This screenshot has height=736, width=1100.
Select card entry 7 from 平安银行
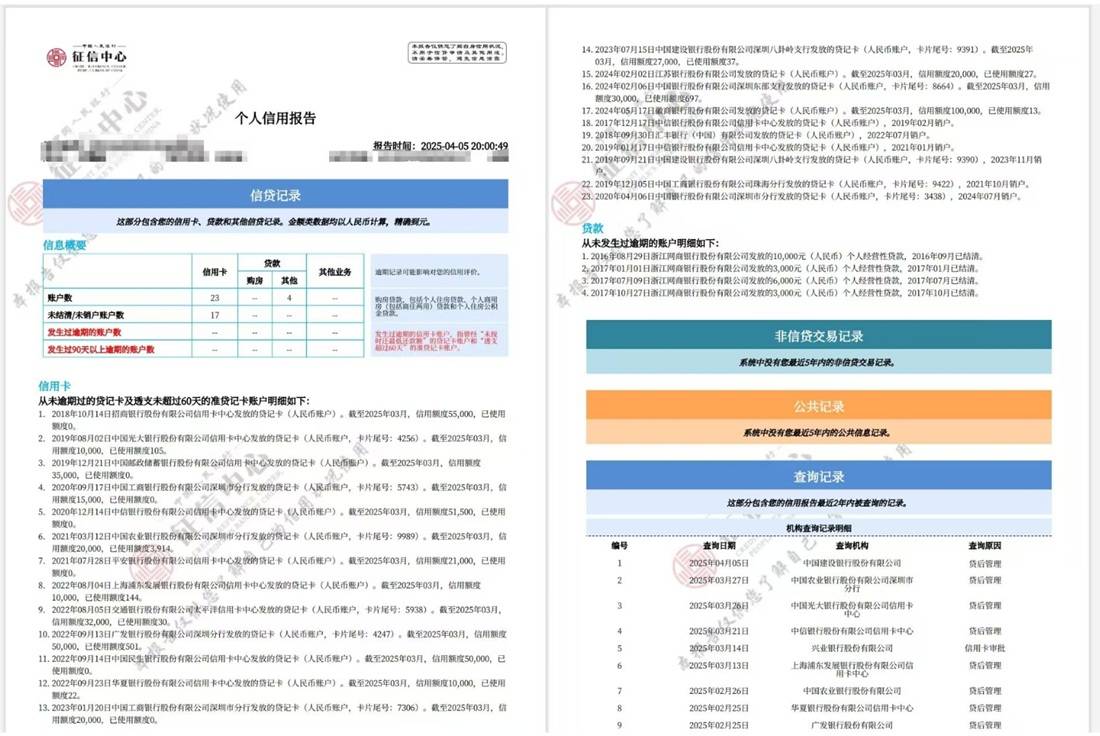tap(272, 567)
